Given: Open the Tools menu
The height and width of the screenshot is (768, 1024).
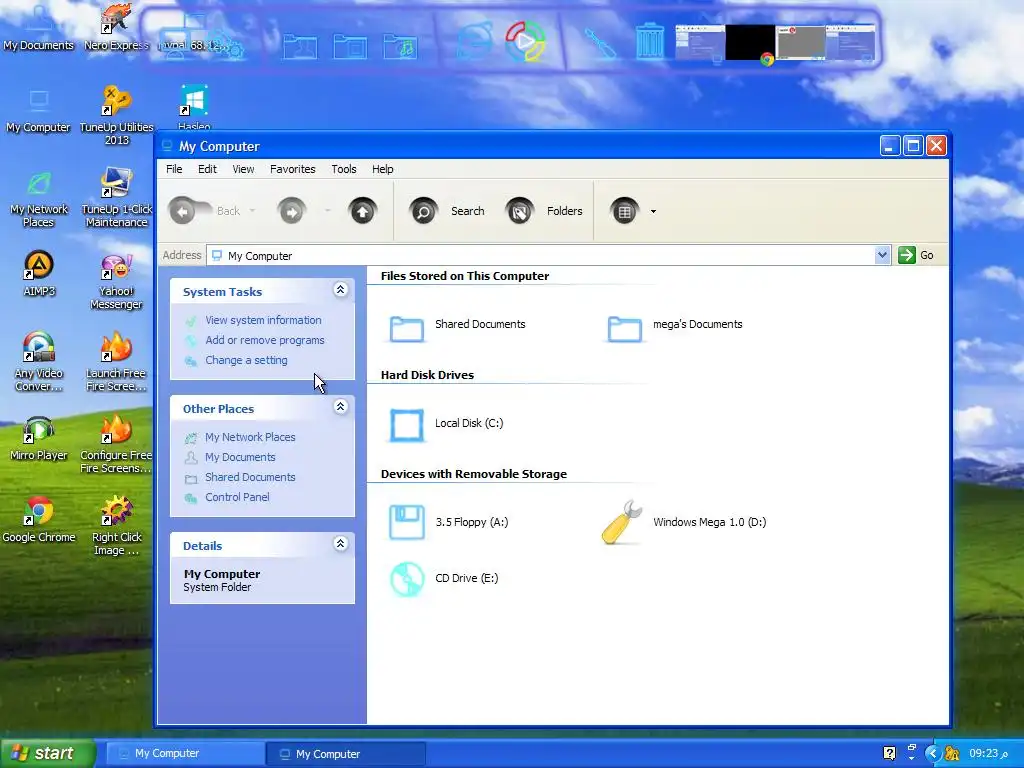Looking at the screenshot, I should pyautogui.click(x=344, y=169).
